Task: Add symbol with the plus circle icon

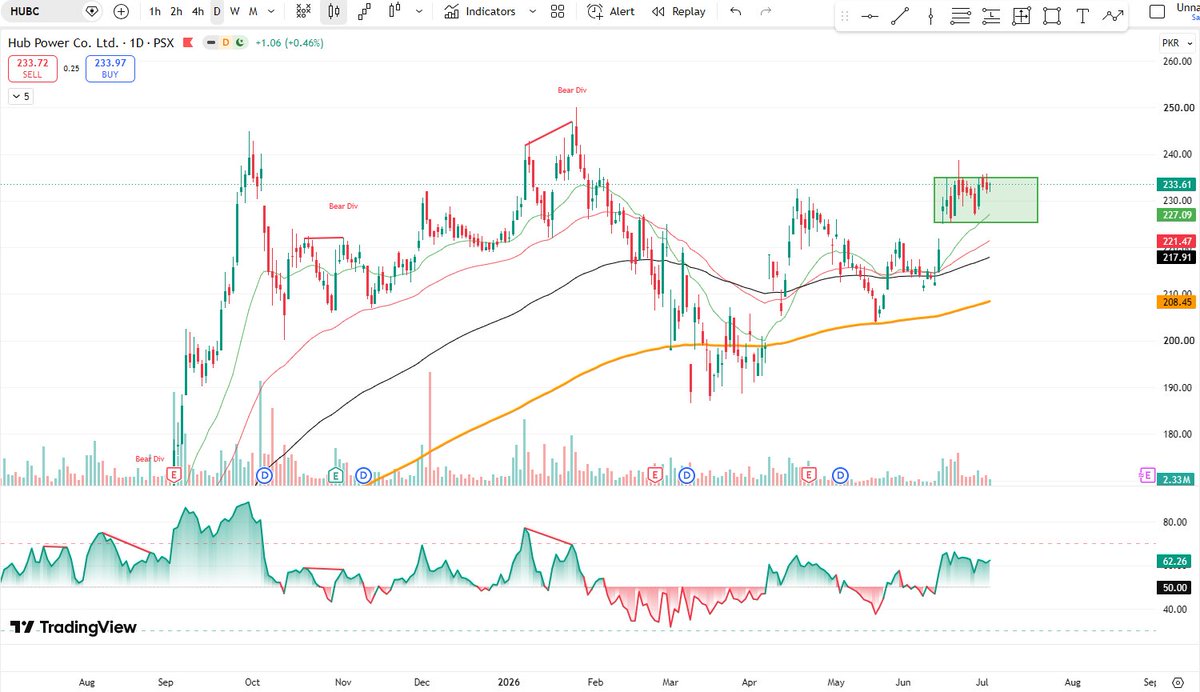Action: point(121,11)
